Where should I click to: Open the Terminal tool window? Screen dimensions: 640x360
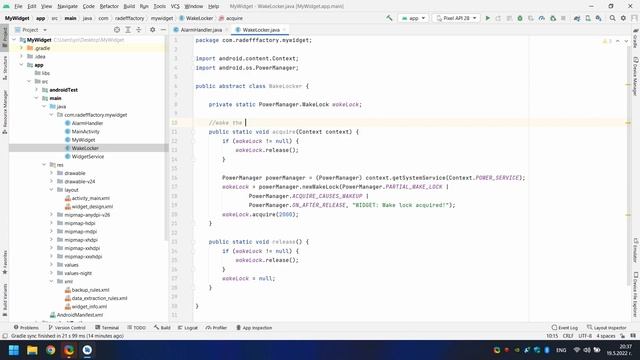(x=107, y=328)
